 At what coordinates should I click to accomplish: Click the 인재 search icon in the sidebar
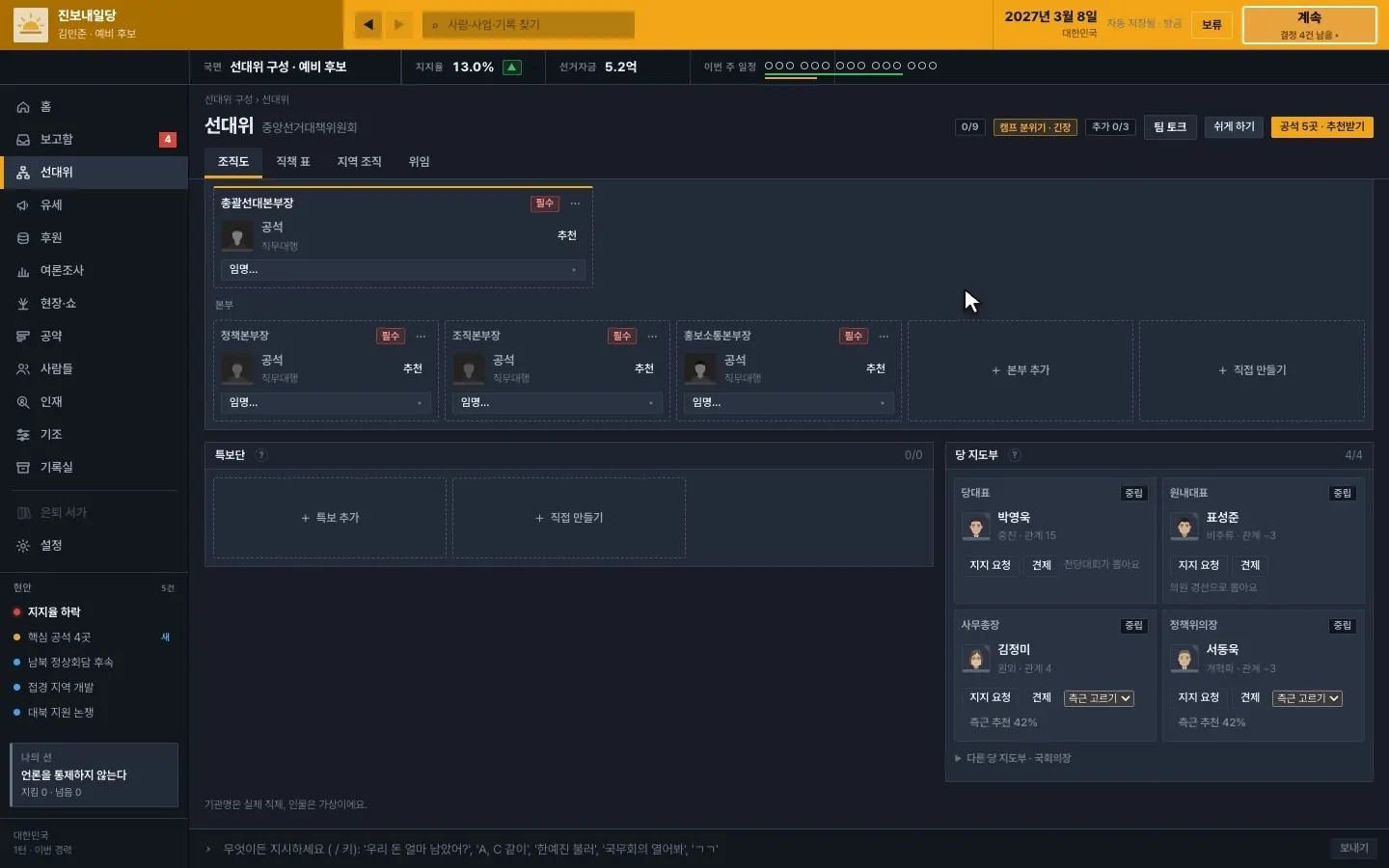click(23, 402)
